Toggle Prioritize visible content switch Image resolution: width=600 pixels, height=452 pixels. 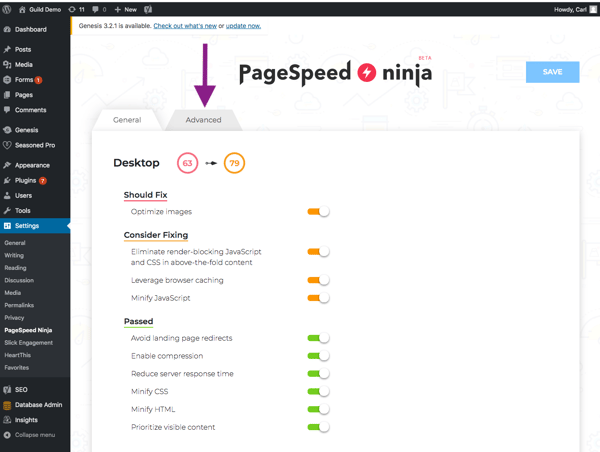tap(318, 427)
